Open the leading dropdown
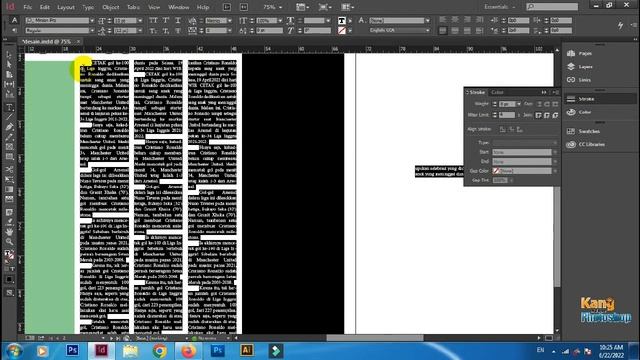 [x=140, y=31]
